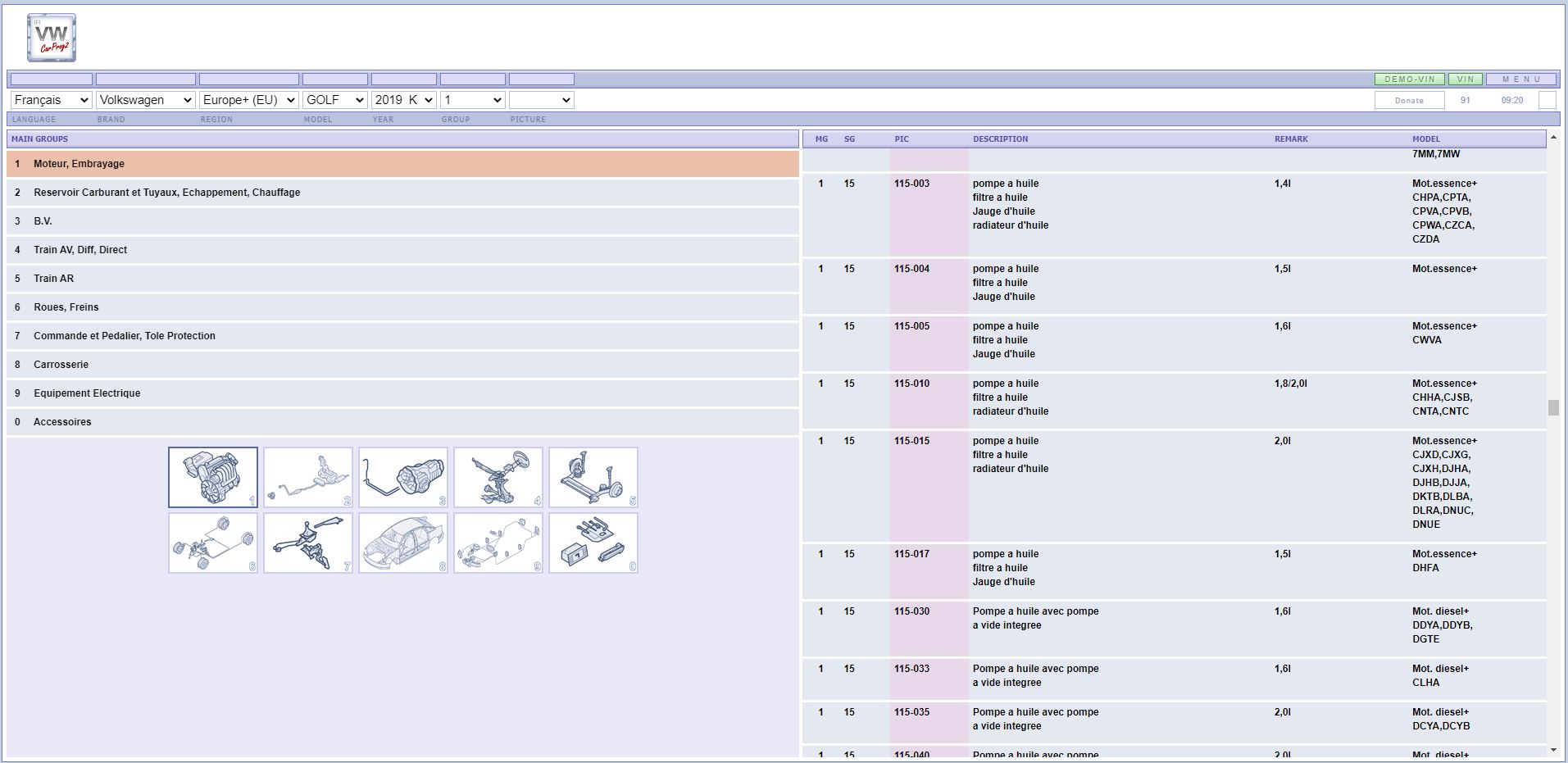1568x763 pixels.
Task: Select main group 3 B.V.
Action: pos(402,221)
